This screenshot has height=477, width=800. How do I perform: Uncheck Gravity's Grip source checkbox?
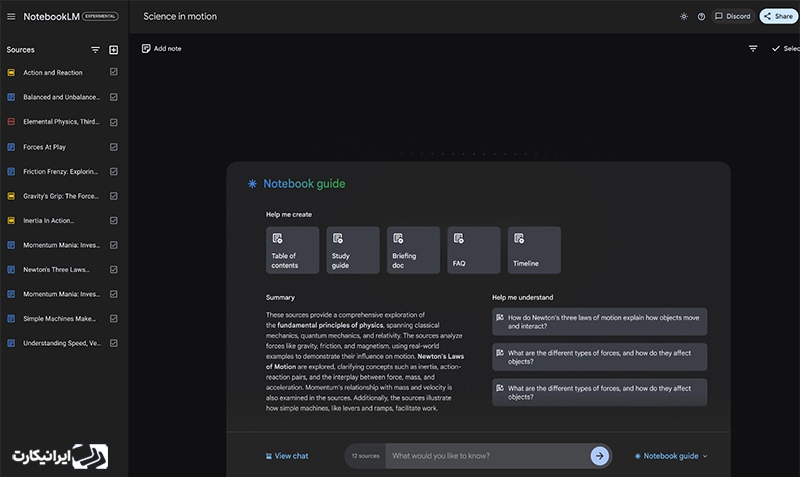click(114, 196)
